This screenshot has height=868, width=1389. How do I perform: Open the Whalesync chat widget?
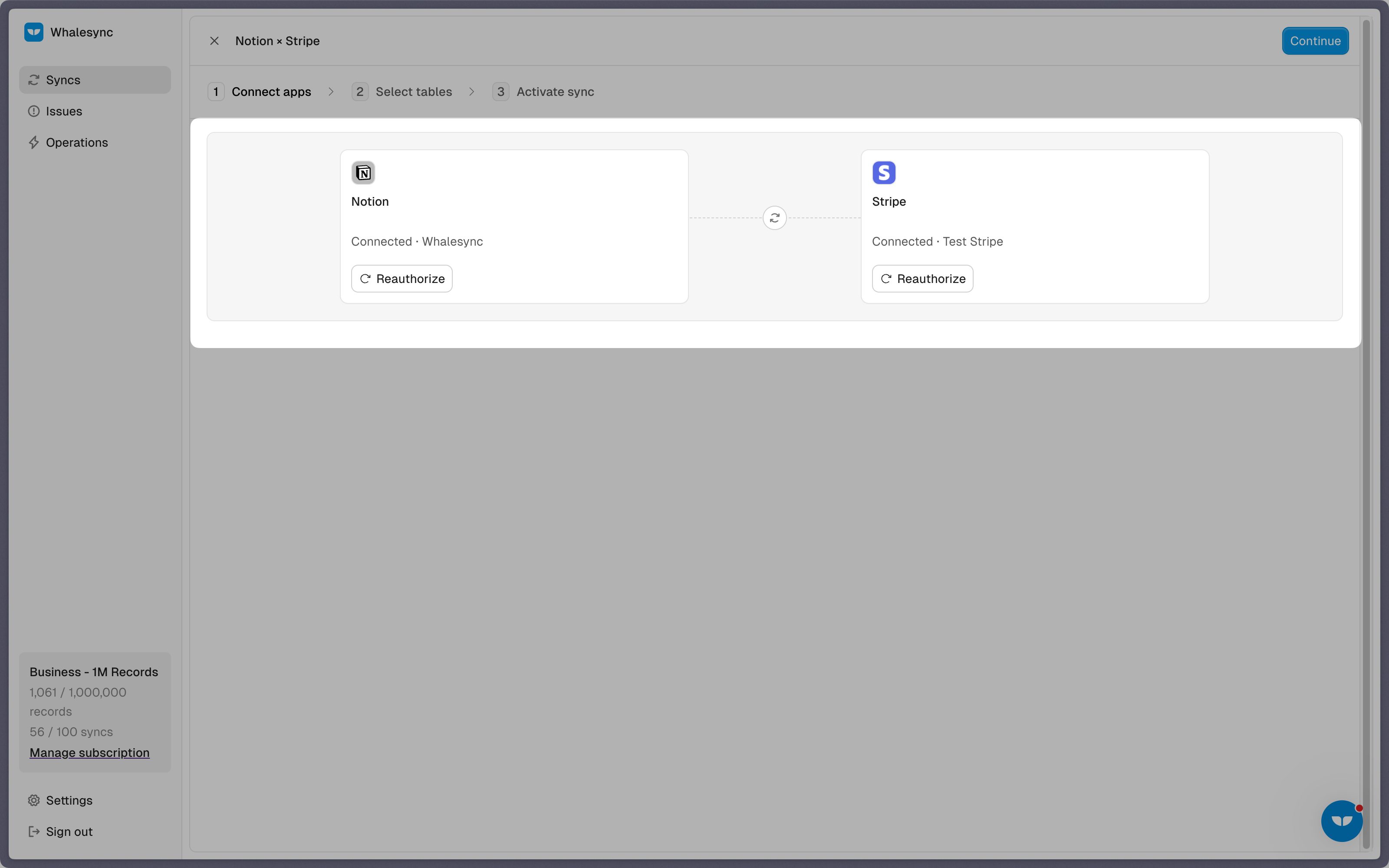tap(1341, 821)
